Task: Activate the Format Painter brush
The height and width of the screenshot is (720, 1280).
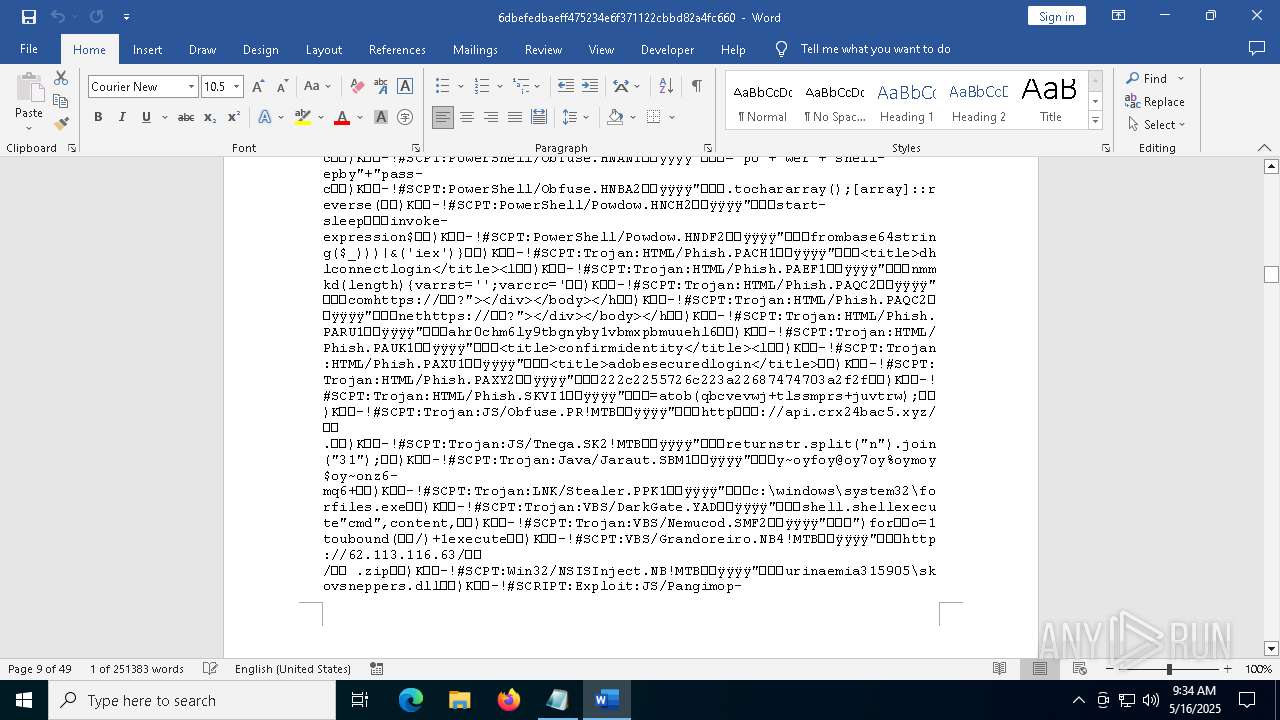Action: 61,124
